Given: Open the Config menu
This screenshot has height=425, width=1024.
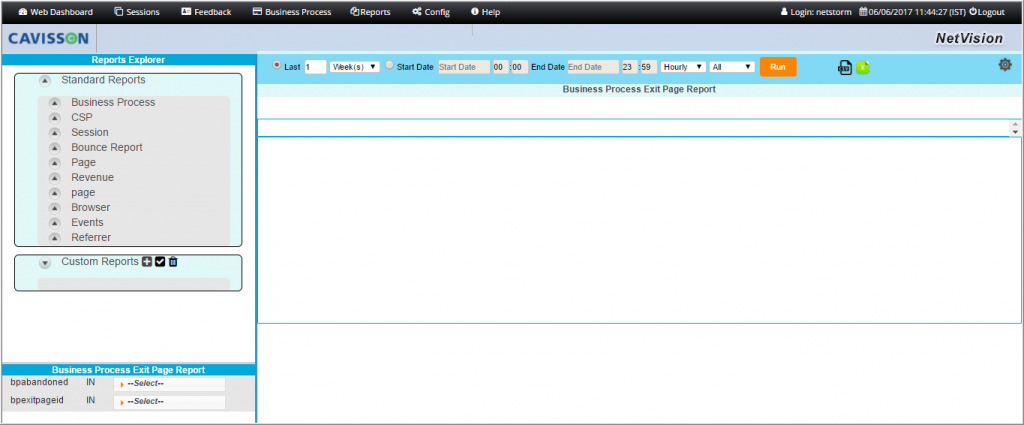Looking at the screenshot, I should (x=430, y=12).
